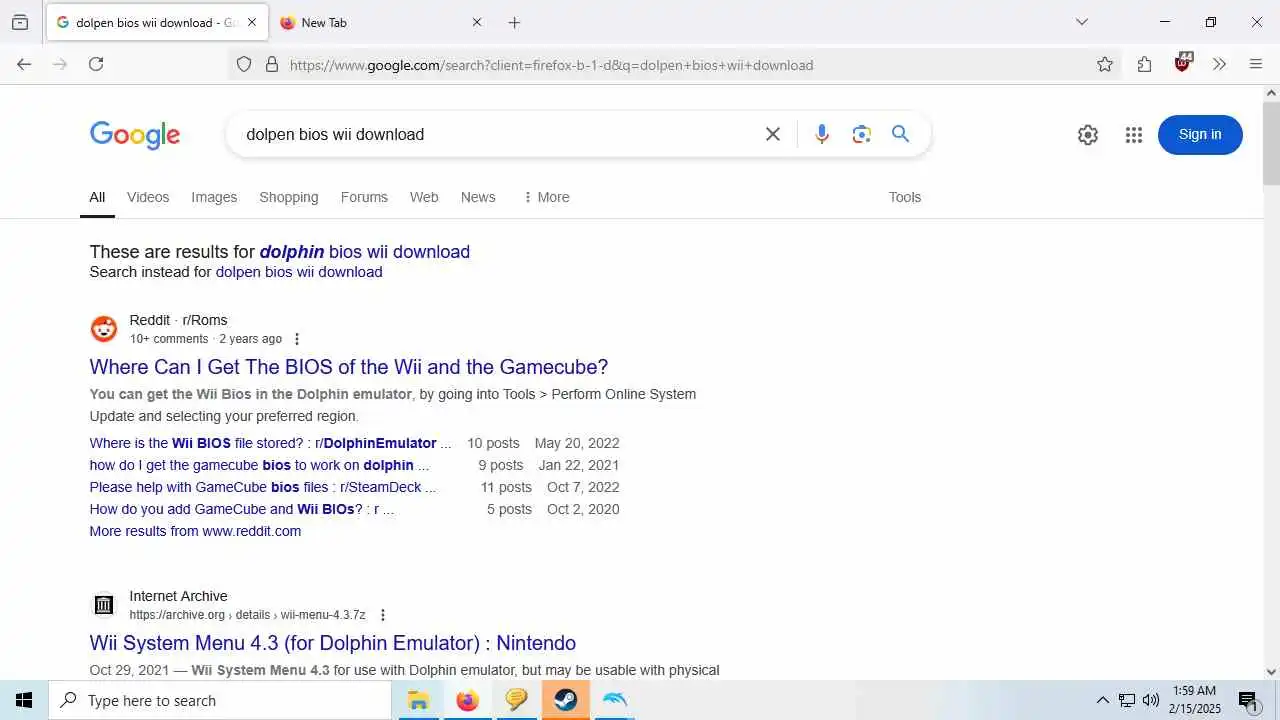The width and height of the screenshot is (1280, 720).
Task: Go to the Google logo homepage
Action: (x=135, y=136)
